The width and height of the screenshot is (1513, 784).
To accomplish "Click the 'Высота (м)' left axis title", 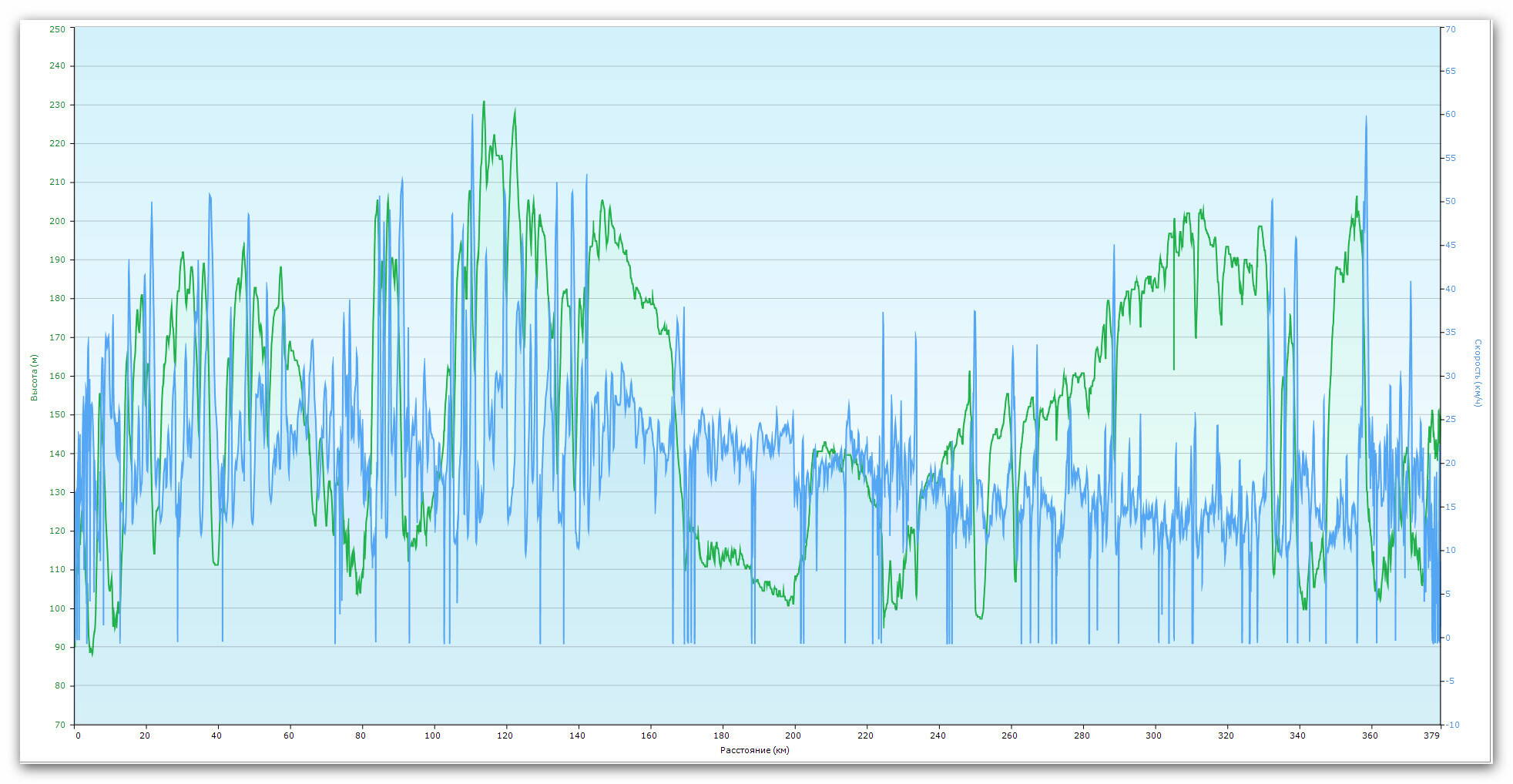I will (34, 377).
